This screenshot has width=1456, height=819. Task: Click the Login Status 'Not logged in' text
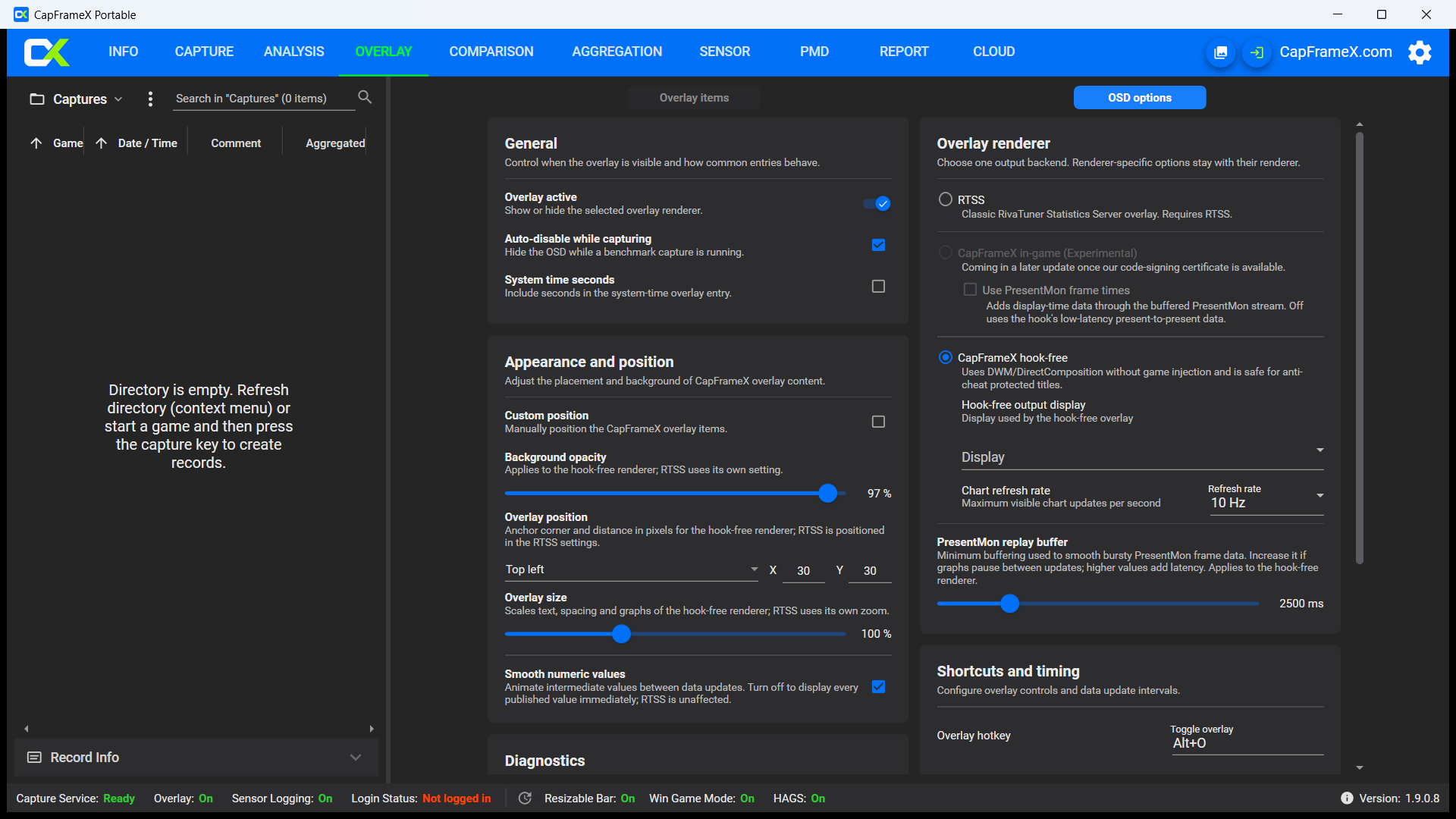(x=457, y=799)
